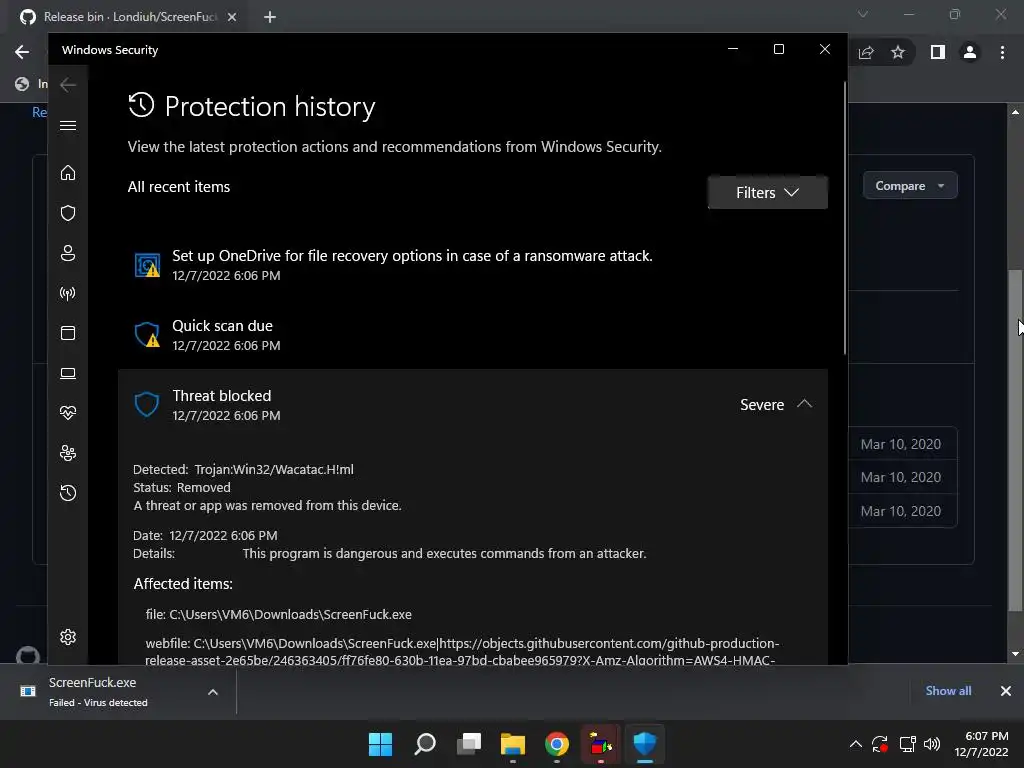Close the Release bin GitHub tab

[x=232, y=17]
